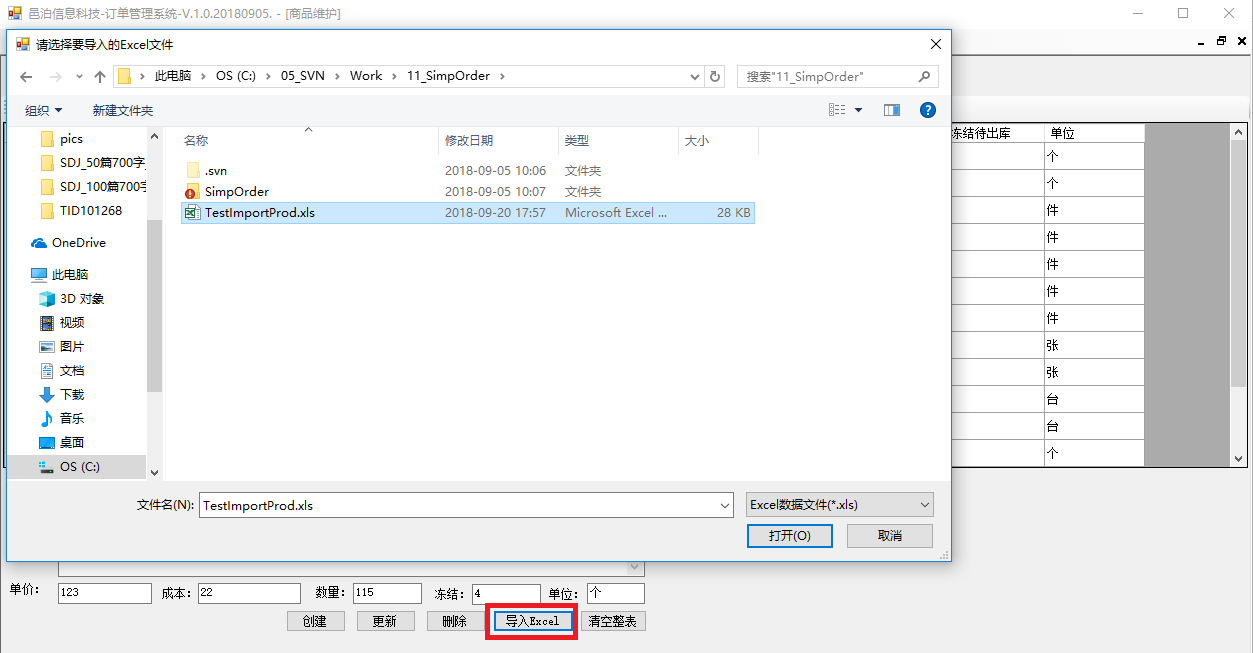Screen dimensions: 1253x653
Task: Click the 更新 button in main window
Action: pyautogui.click(x=385, y=621)
